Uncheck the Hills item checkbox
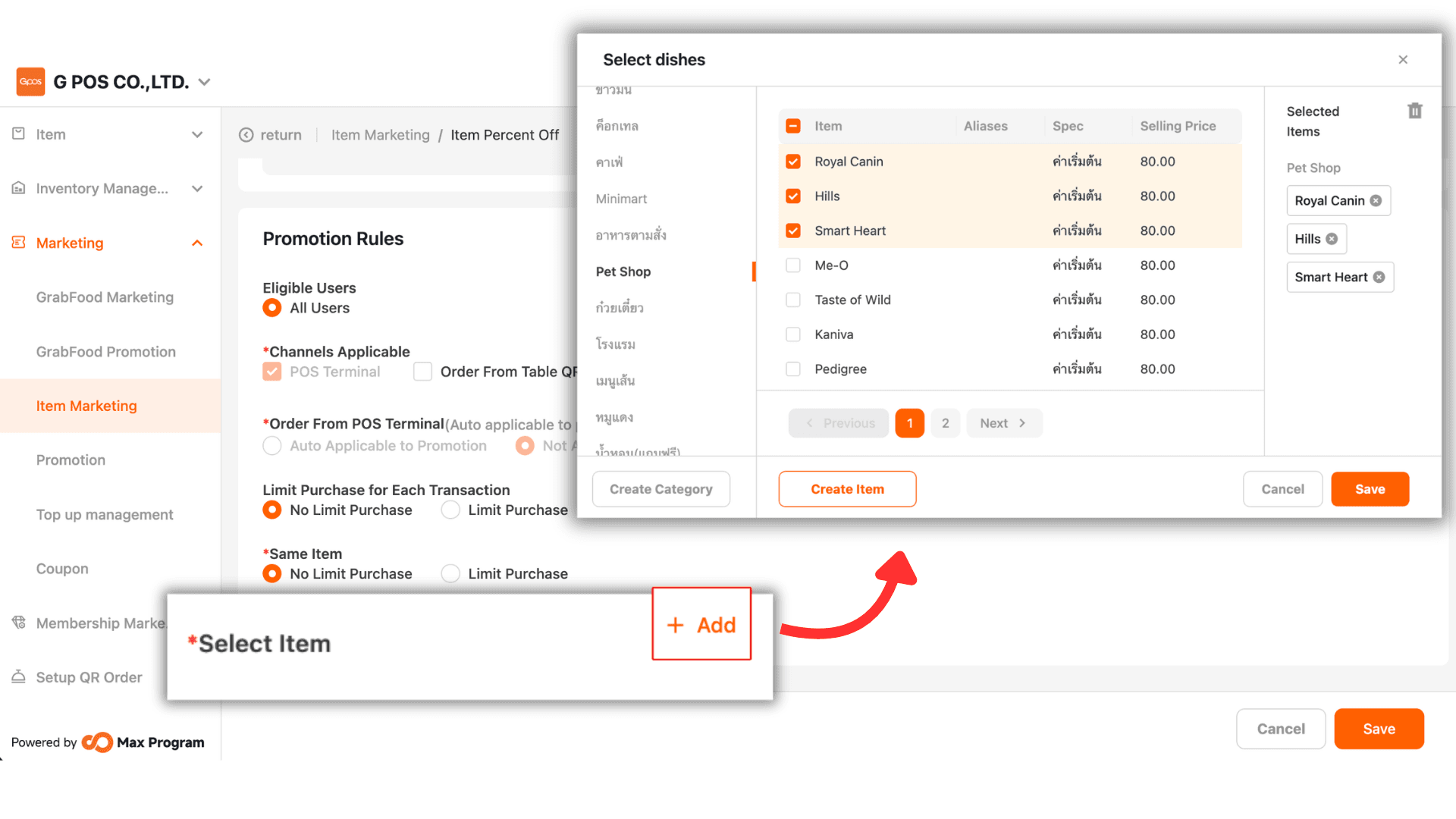The width and height of the screenshot is (1456, 819). pos(793,196)
